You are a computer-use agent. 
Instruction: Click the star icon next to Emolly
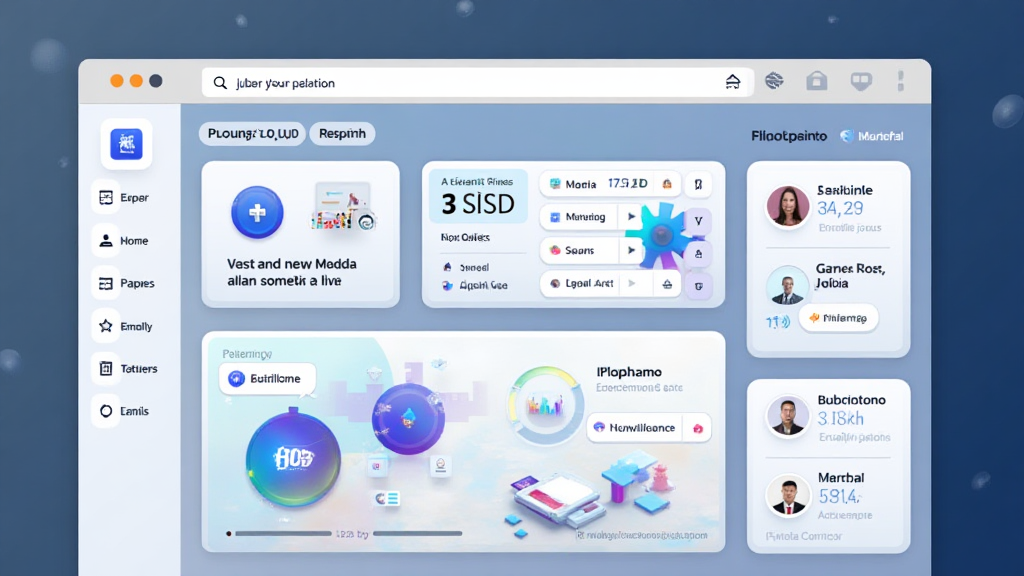pyautogui.click(x=105, y=326)
